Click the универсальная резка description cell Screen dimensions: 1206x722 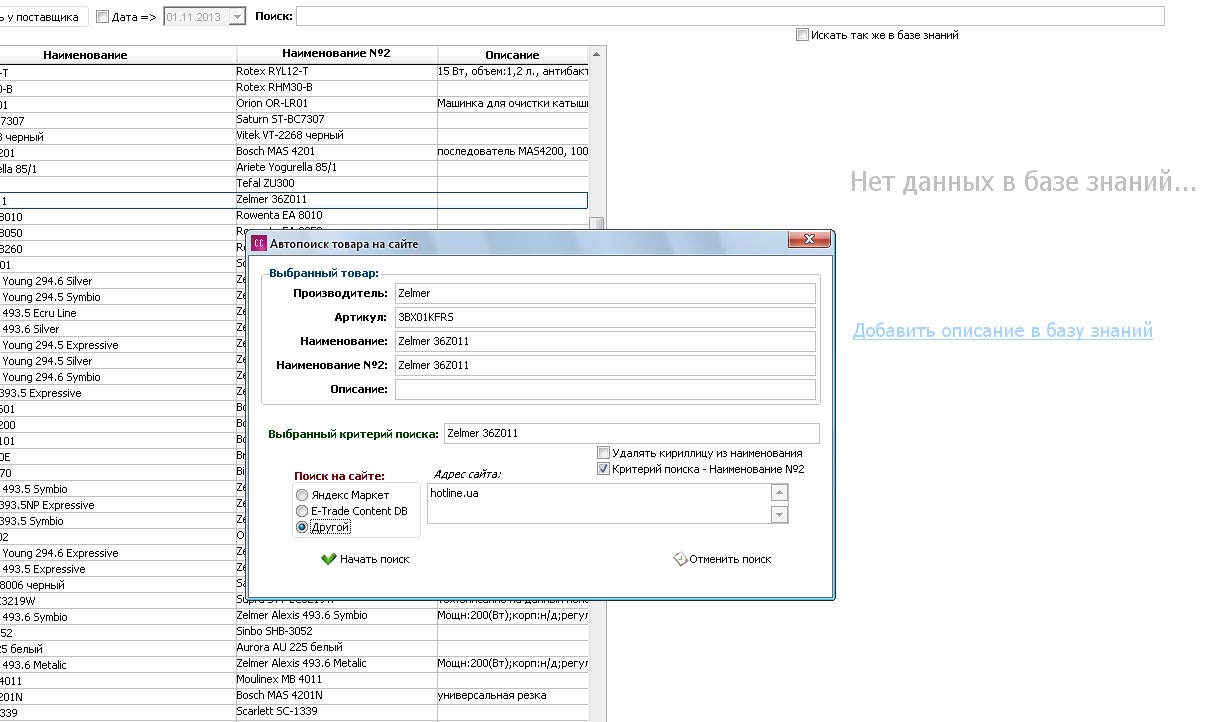[513, 696]
